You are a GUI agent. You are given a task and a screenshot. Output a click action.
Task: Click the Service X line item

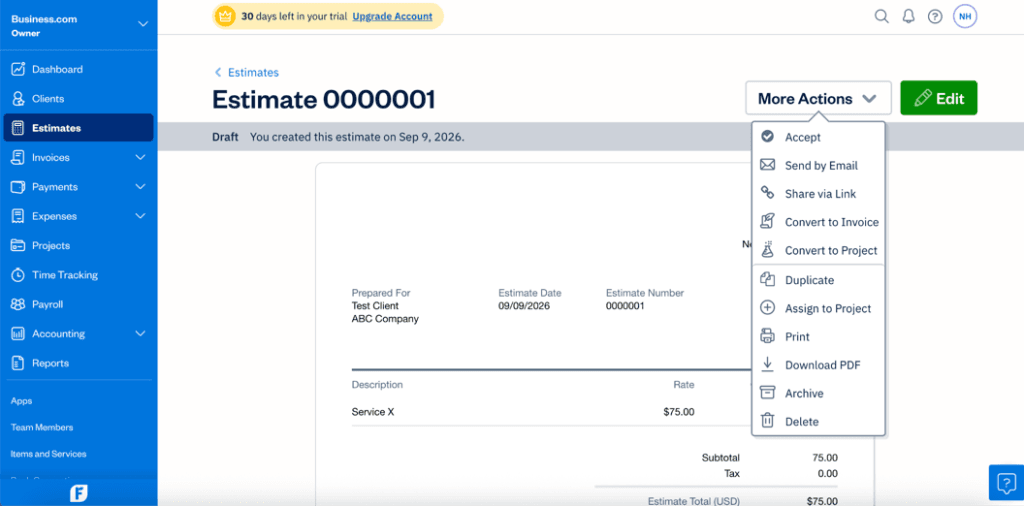click(x=373, y=412)
